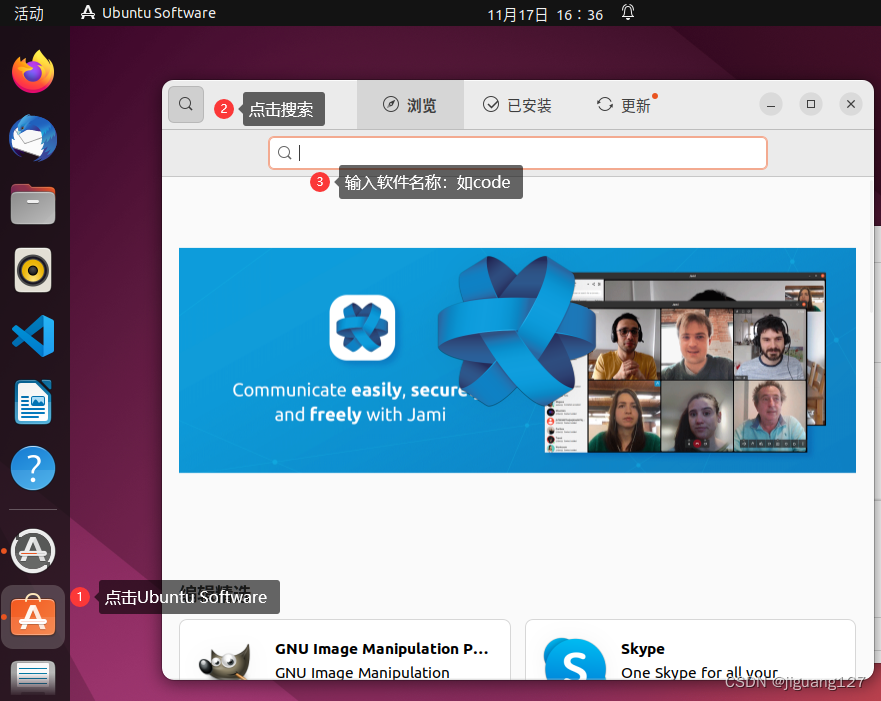Open the 活动 (Activities) menu

tap(27, 13)
